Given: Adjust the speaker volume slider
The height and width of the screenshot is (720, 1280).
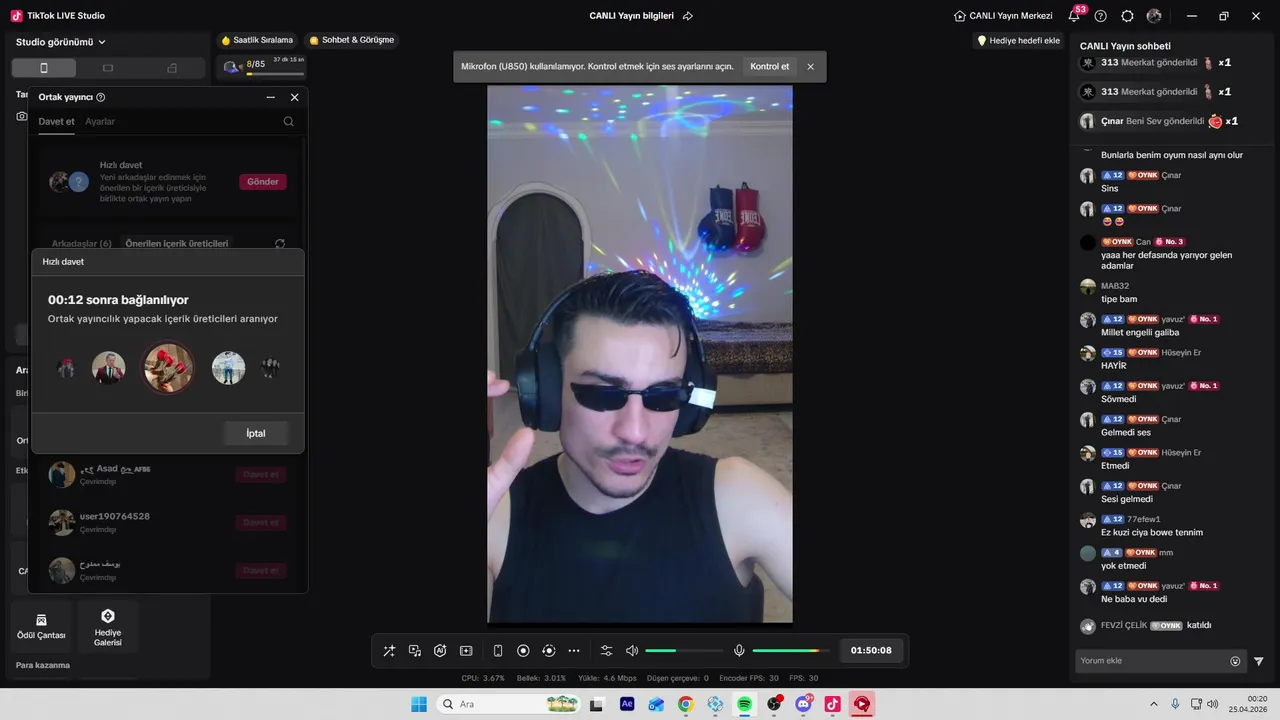Looking at the screenshot, I should click(684, 651).
